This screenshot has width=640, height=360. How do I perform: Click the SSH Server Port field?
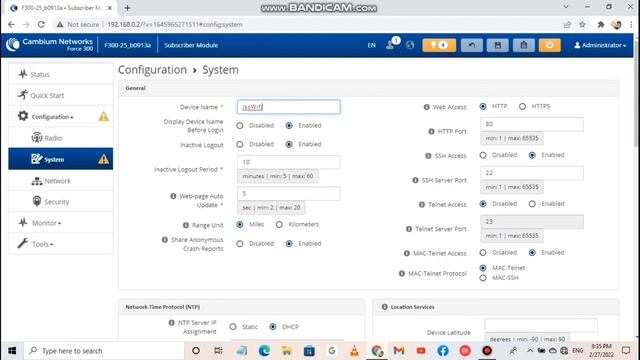pos(532,173)
